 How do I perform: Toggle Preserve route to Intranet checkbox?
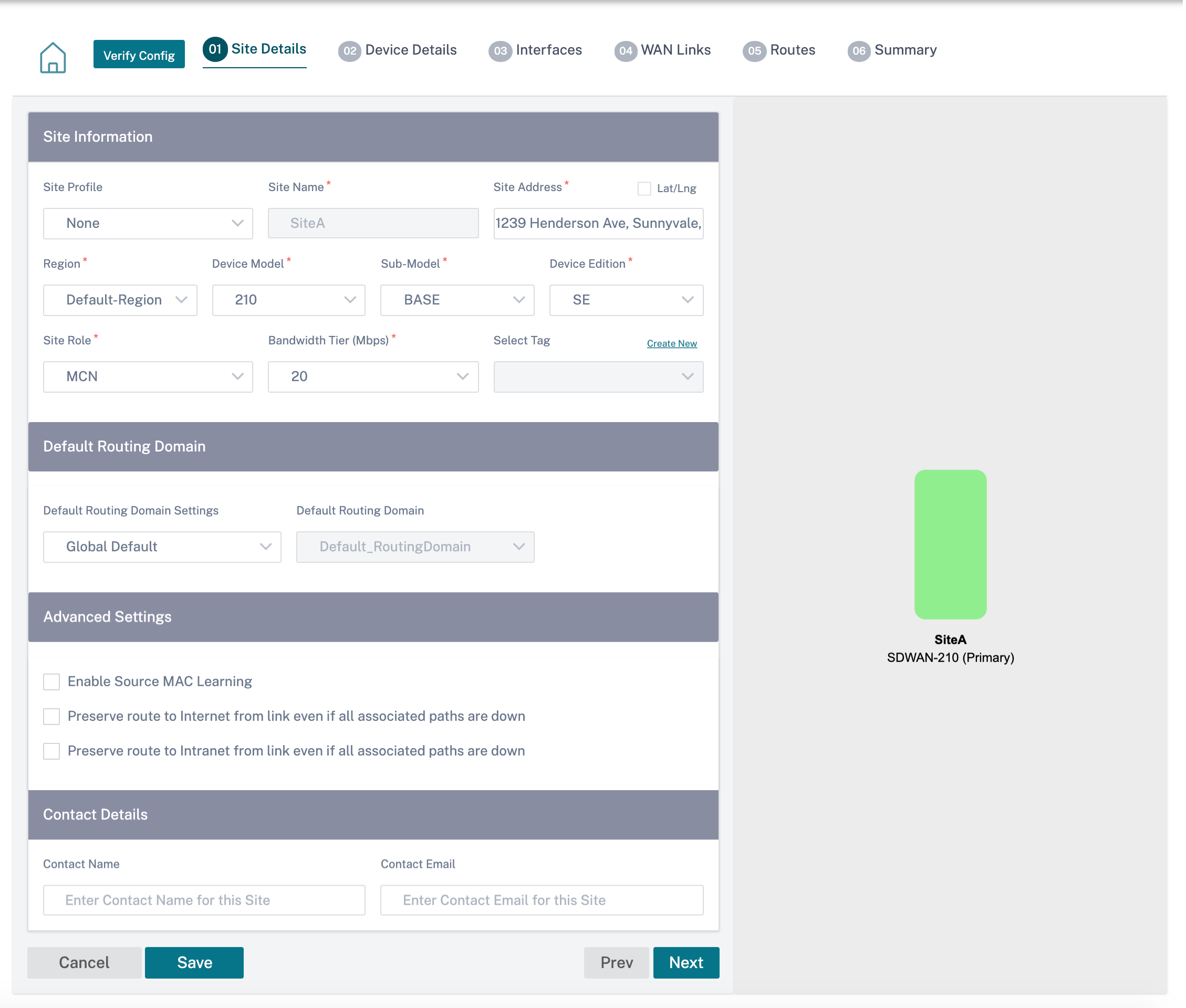(51, 751)
